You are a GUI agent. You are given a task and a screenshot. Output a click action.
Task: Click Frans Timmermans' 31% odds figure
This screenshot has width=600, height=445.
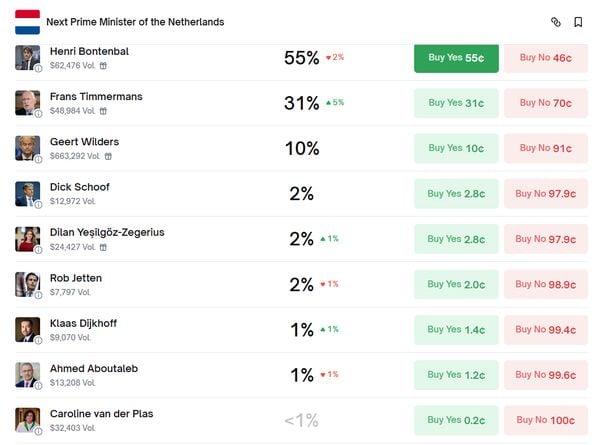point(301,102)
